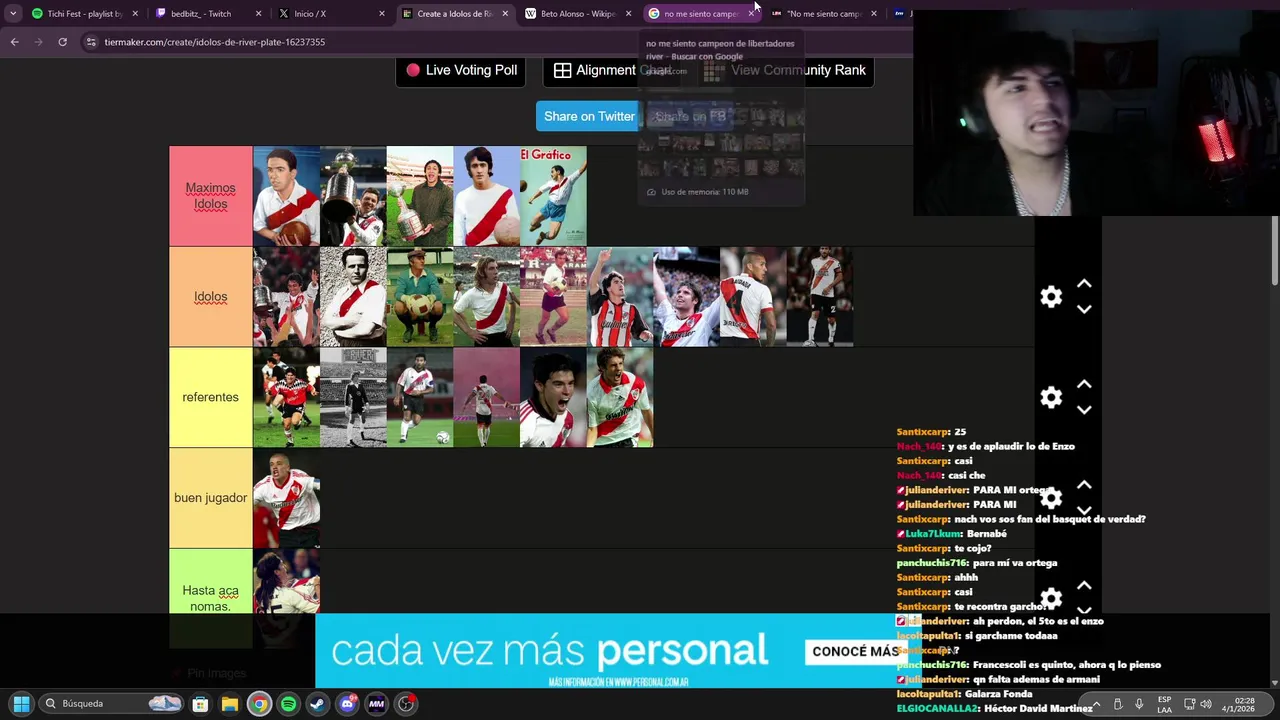View site information icon in address bar
This screenshot has width=1280, height=720.
[91, 42]
